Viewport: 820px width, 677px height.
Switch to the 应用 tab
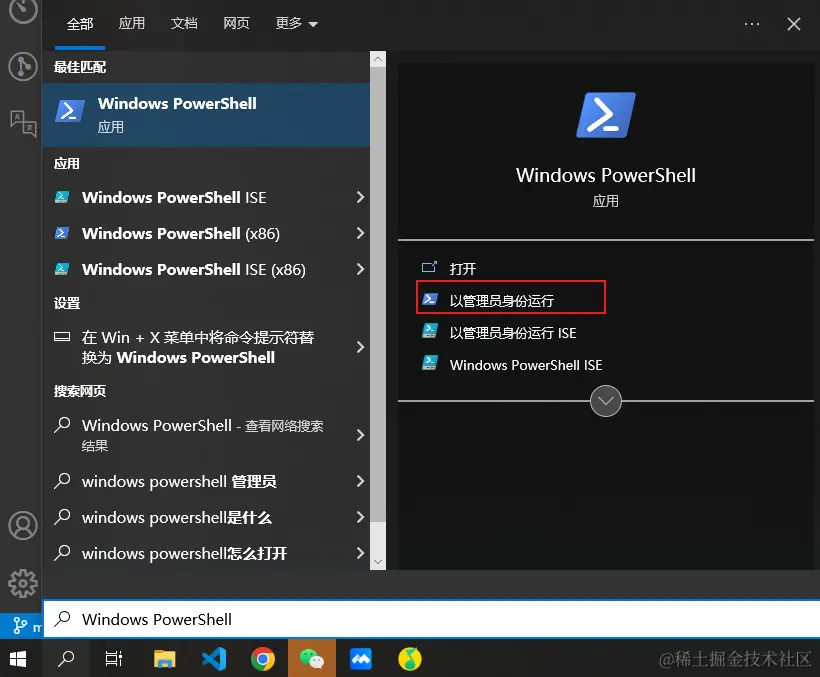click(132, 23)
